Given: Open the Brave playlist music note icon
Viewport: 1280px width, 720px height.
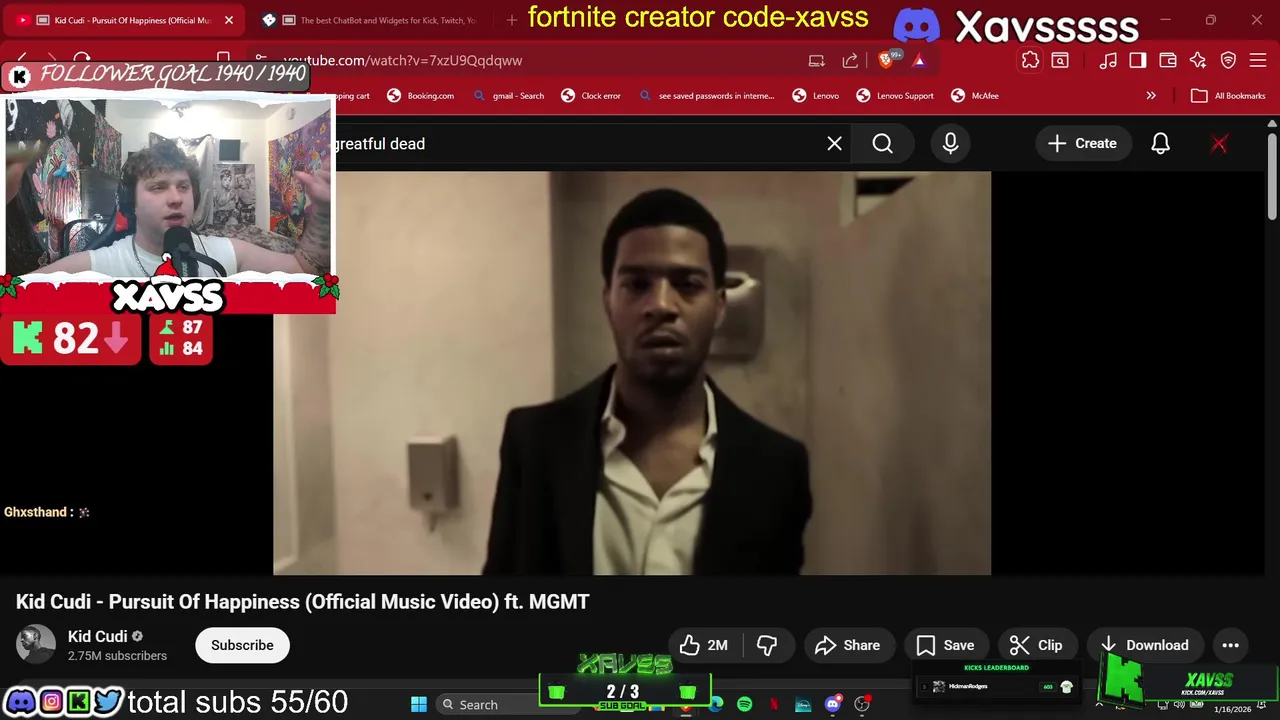Looking at the screenshot, I should 1108,60.
